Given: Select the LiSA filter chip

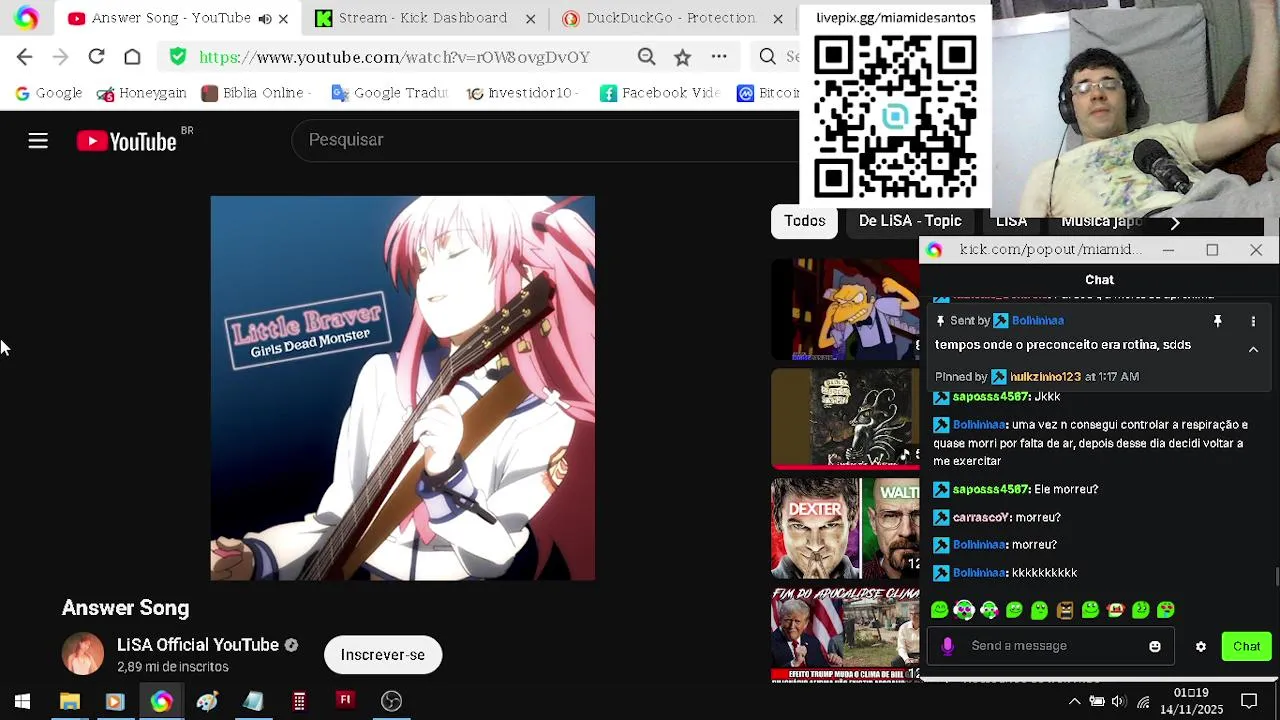Looking at the screenshot, I should point(1011,222).
